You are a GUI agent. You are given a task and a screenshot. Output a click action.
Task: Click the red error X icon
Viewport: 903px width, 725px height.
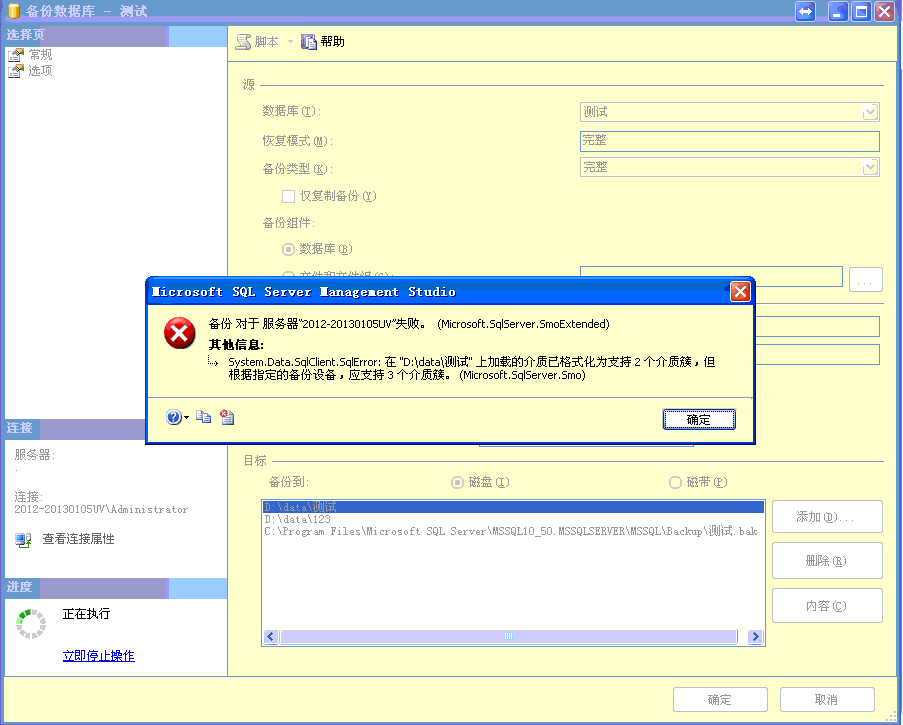tap(180, 334)
